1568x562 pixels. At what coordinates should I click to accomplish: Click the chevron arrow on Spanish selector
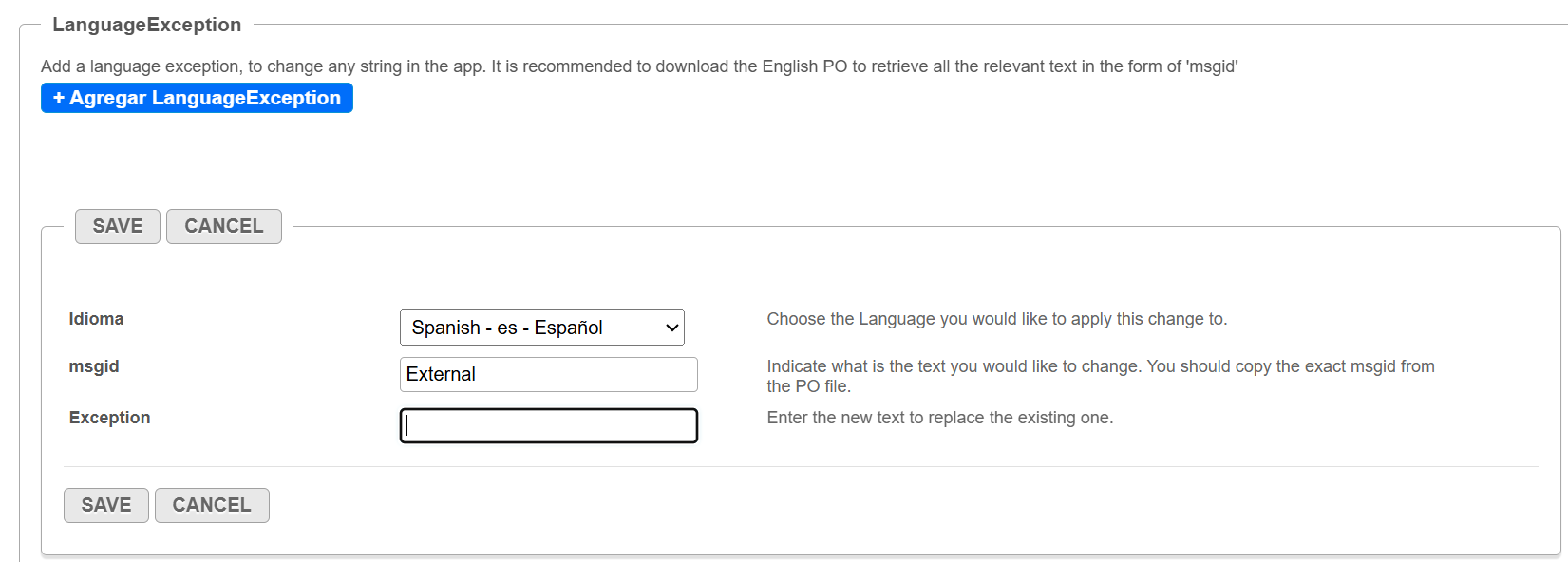(x=672, y=328)
